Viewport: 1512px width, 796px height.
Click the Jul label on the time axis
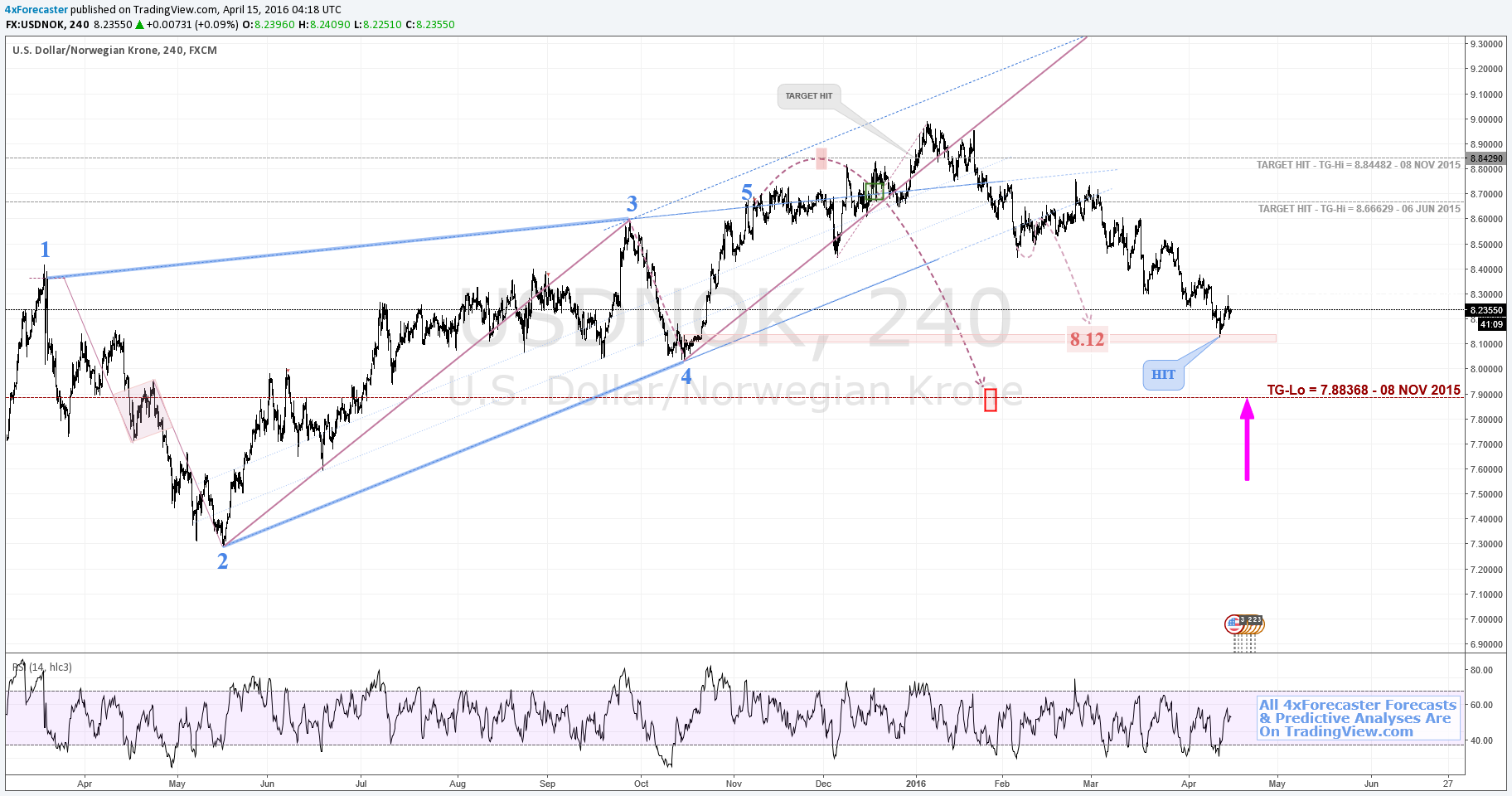(x=361, y=784)
